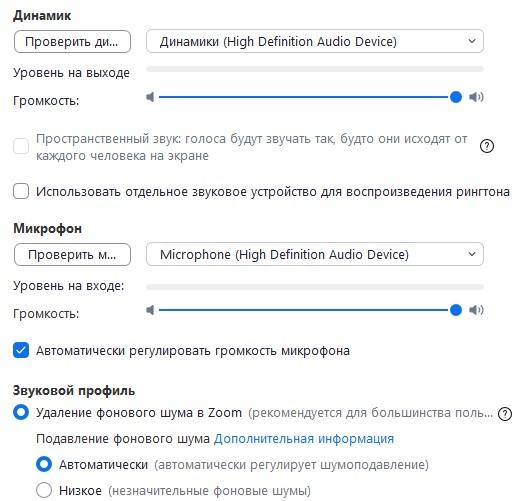Click the speaker volume low icon

(150, 97)
